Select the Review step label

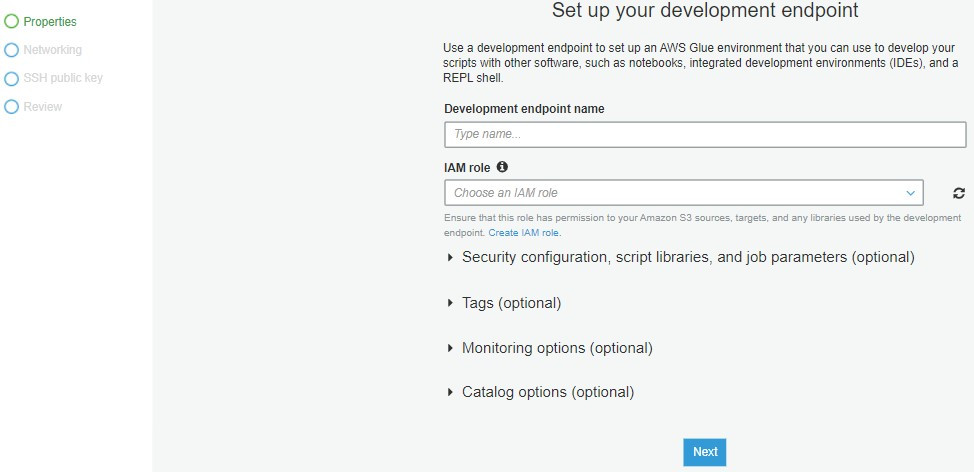pos(43,106)
